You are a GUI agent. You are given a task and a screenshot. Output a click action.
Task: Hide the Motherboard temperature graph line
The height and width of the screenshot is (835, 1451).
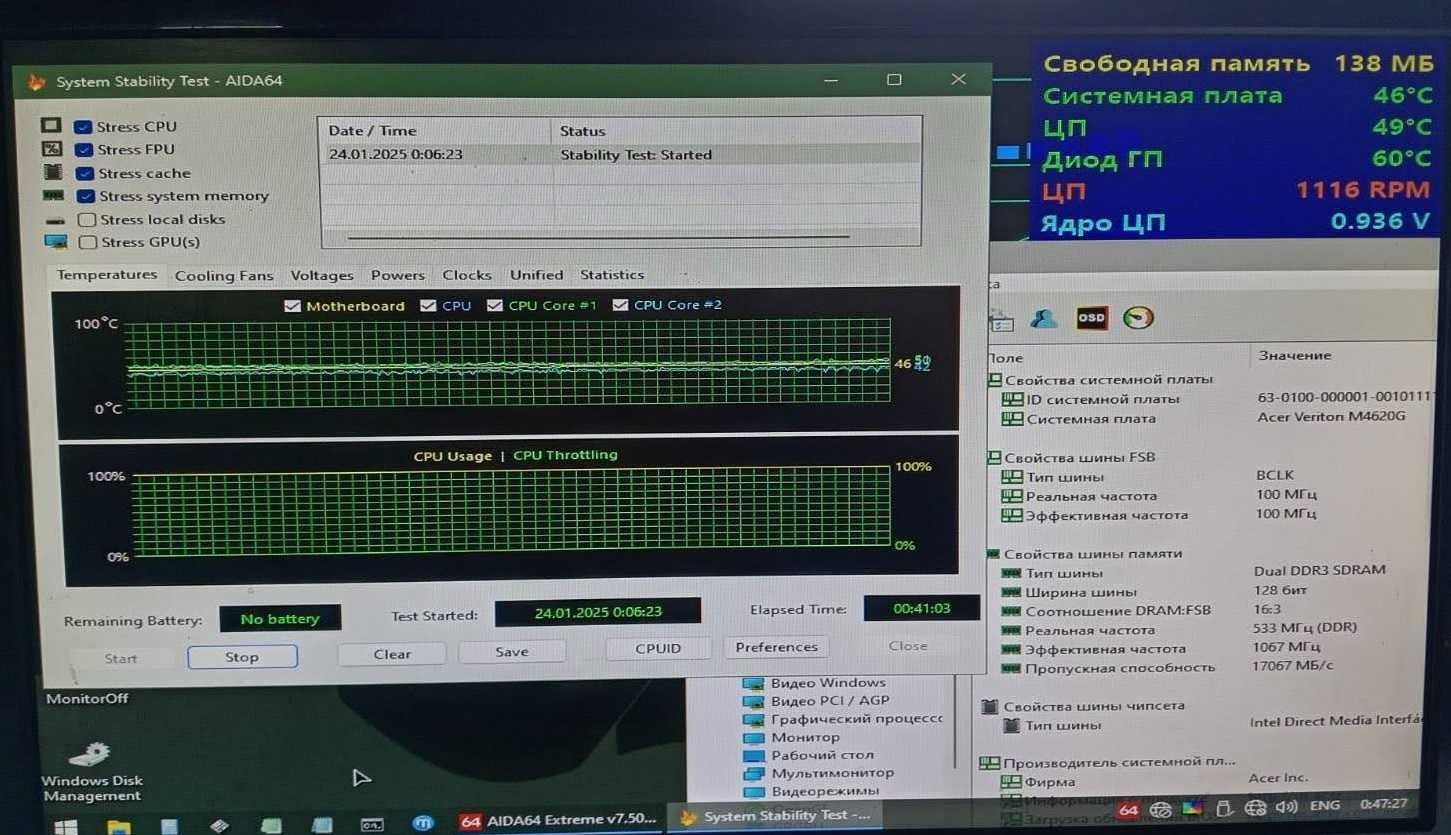coord(293,306)
